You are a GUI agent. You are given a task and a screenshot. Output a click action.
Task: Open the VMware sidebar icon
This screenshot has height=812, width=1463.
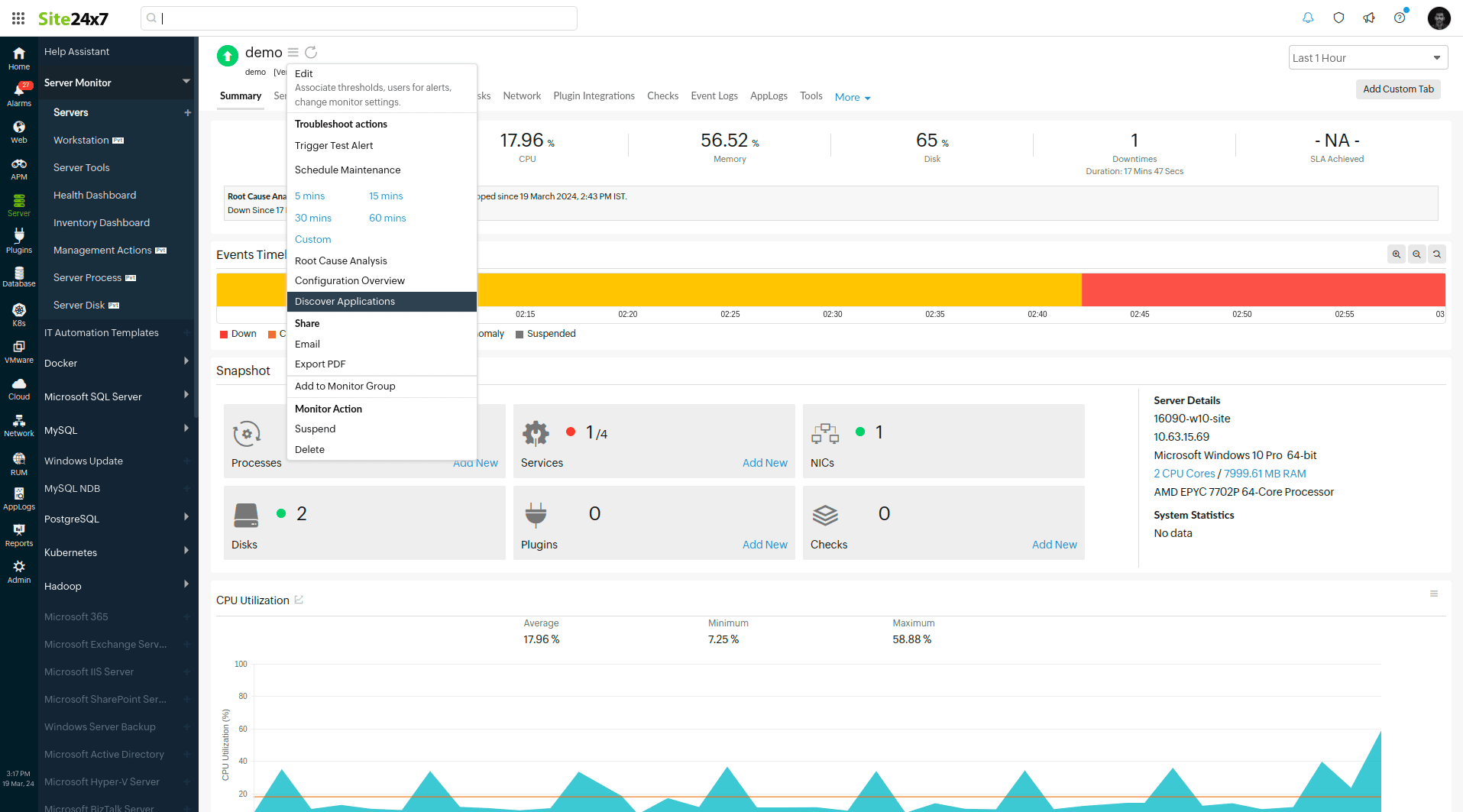tap(19, 351)
